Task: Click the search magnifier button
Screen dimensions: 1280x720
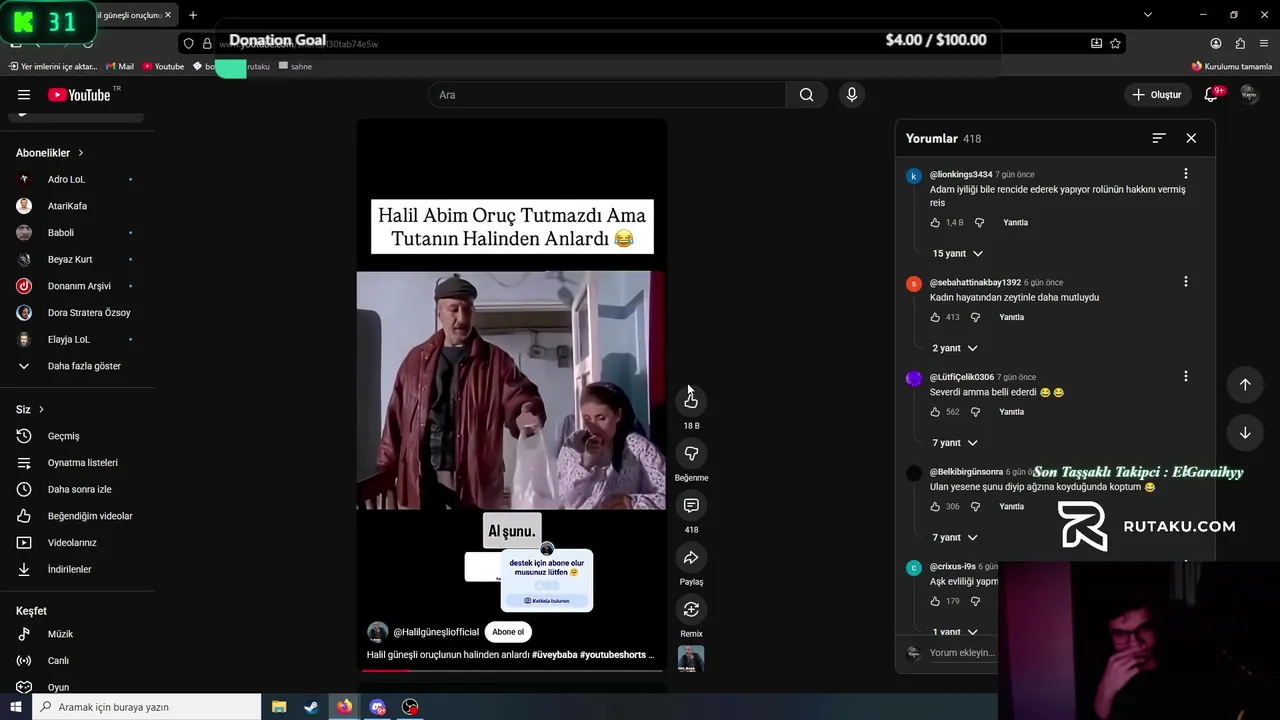Action: point(806,95)
